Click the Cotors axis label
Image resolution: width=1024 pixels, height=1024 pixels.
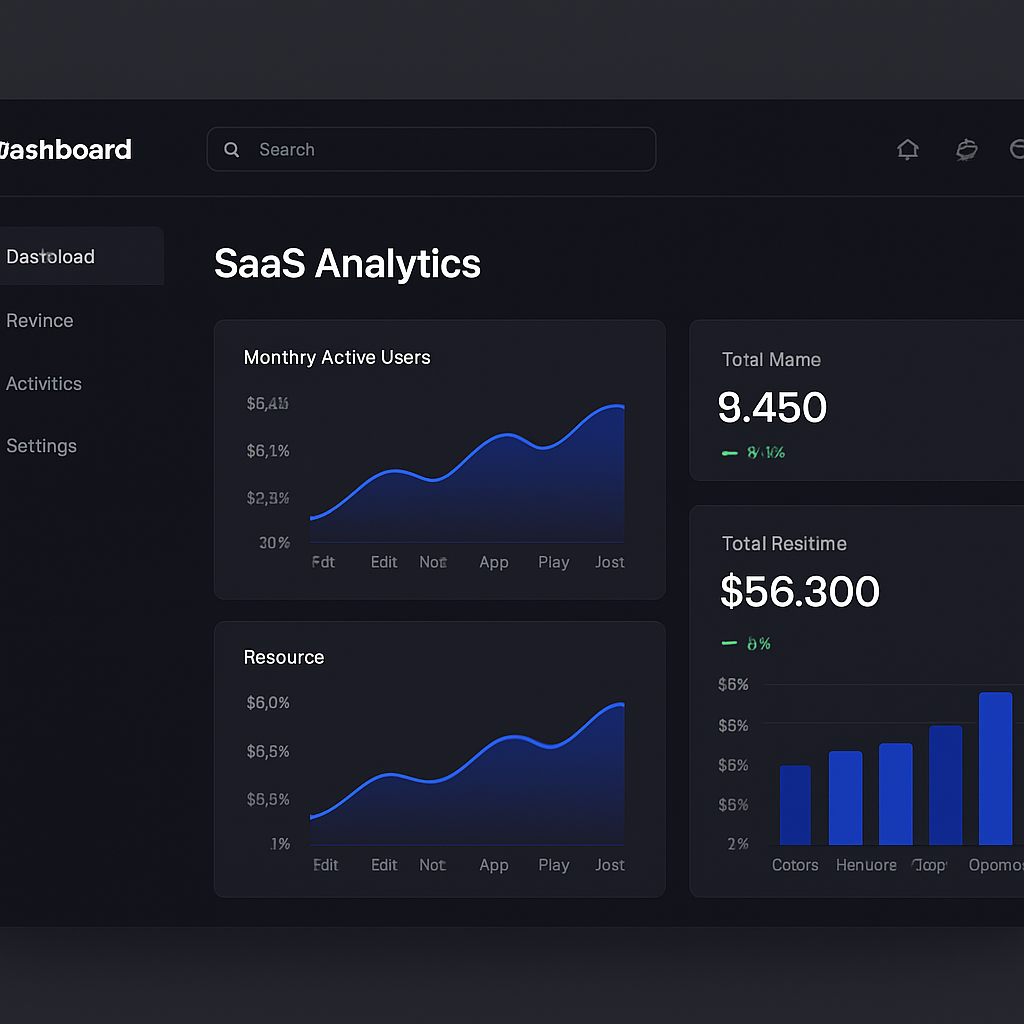coord(795,865)
